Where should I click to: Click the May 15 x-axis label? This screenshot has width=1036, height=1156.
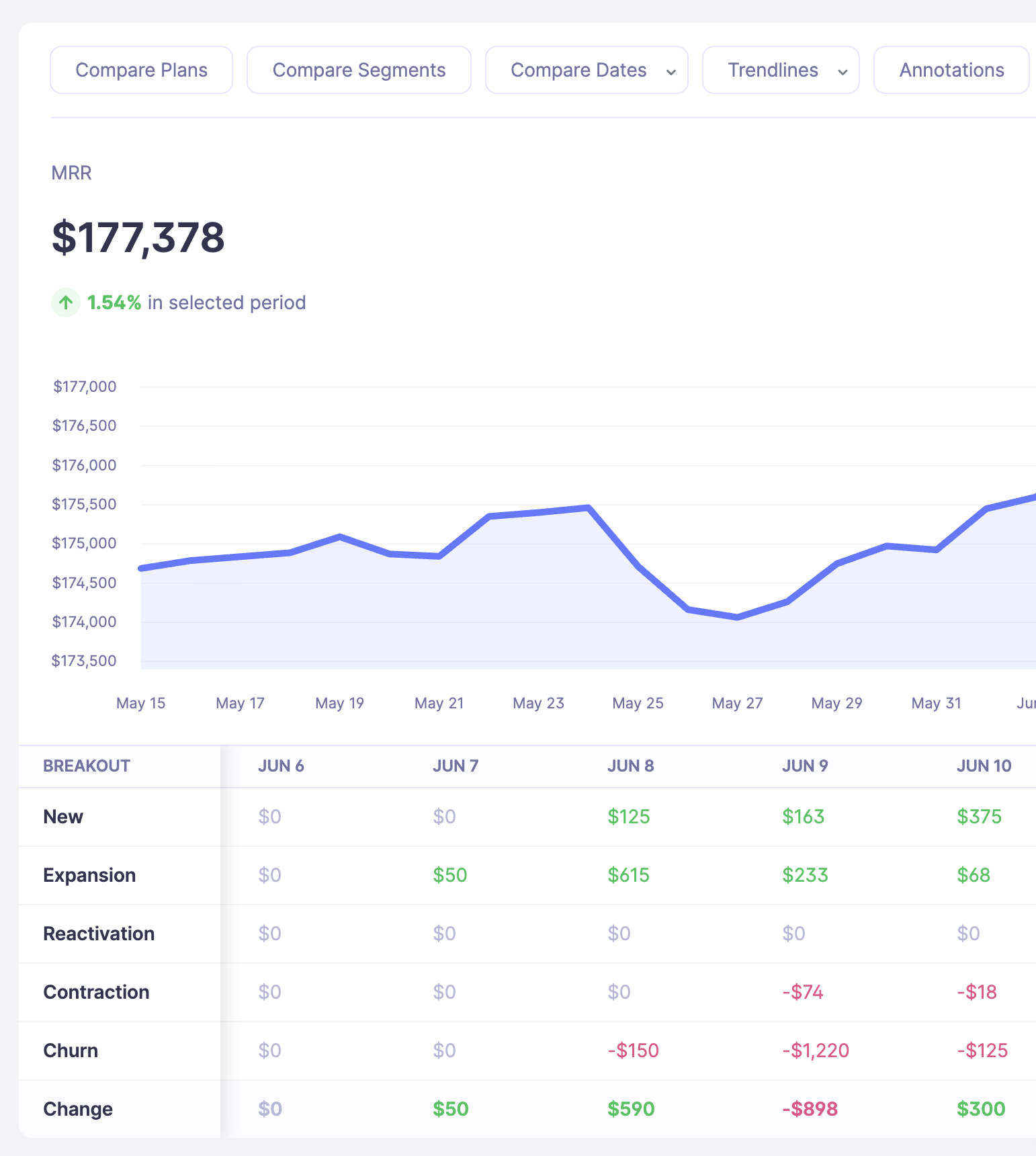click(x=140, y=703)
